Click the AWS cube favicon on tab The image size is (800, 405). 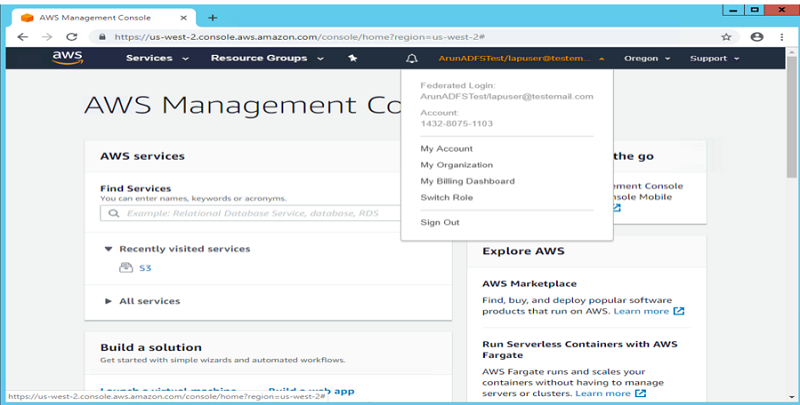coord(27,18)
